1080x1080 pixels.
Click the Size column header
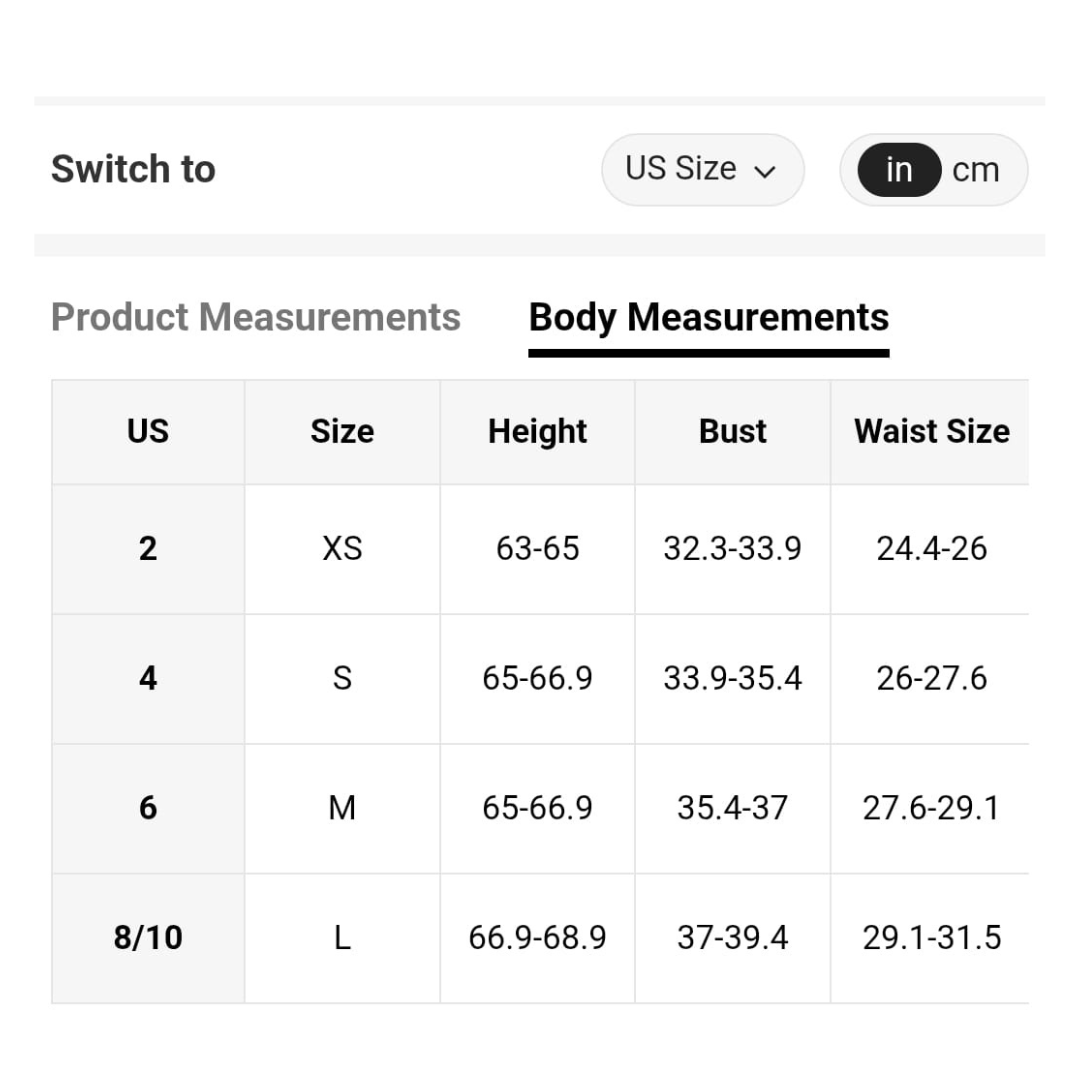342,431
